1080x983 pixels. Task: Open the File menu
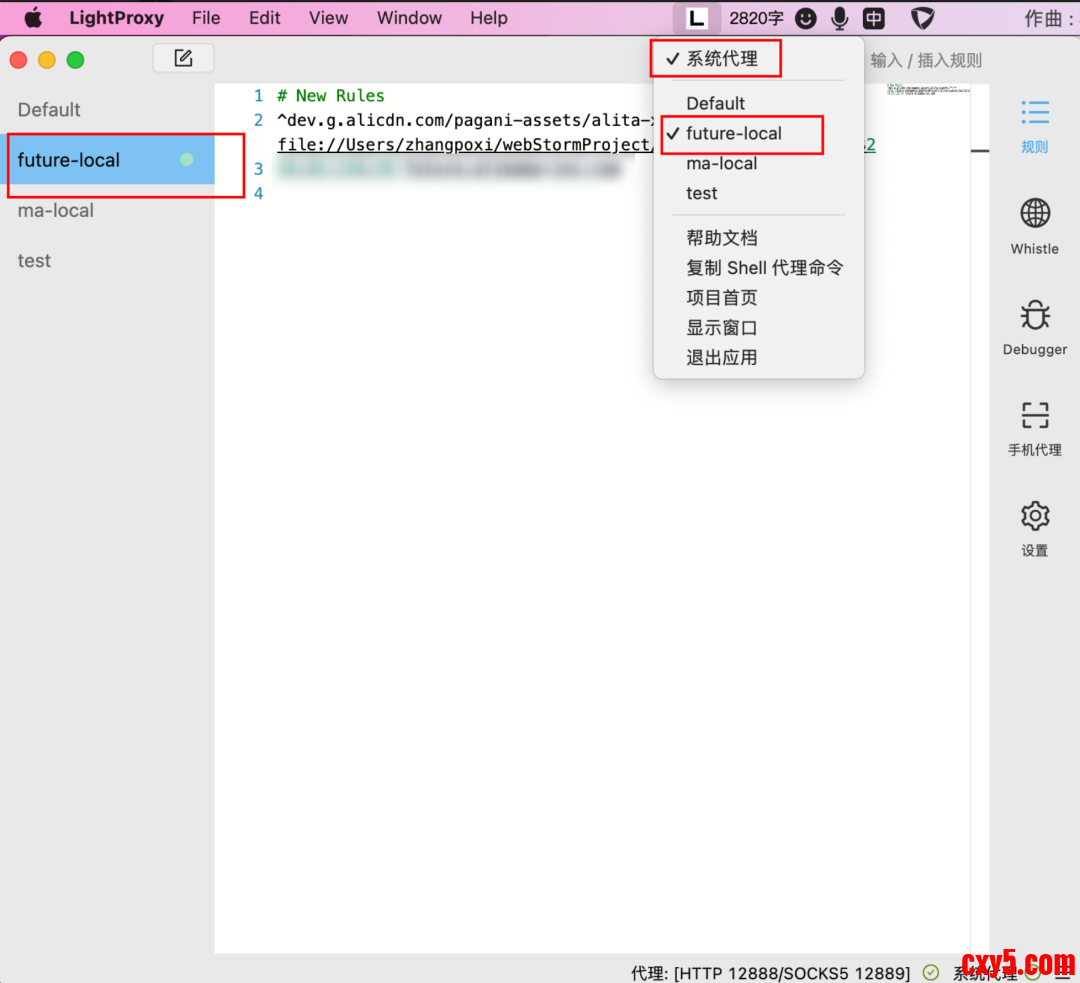point(206,18)
